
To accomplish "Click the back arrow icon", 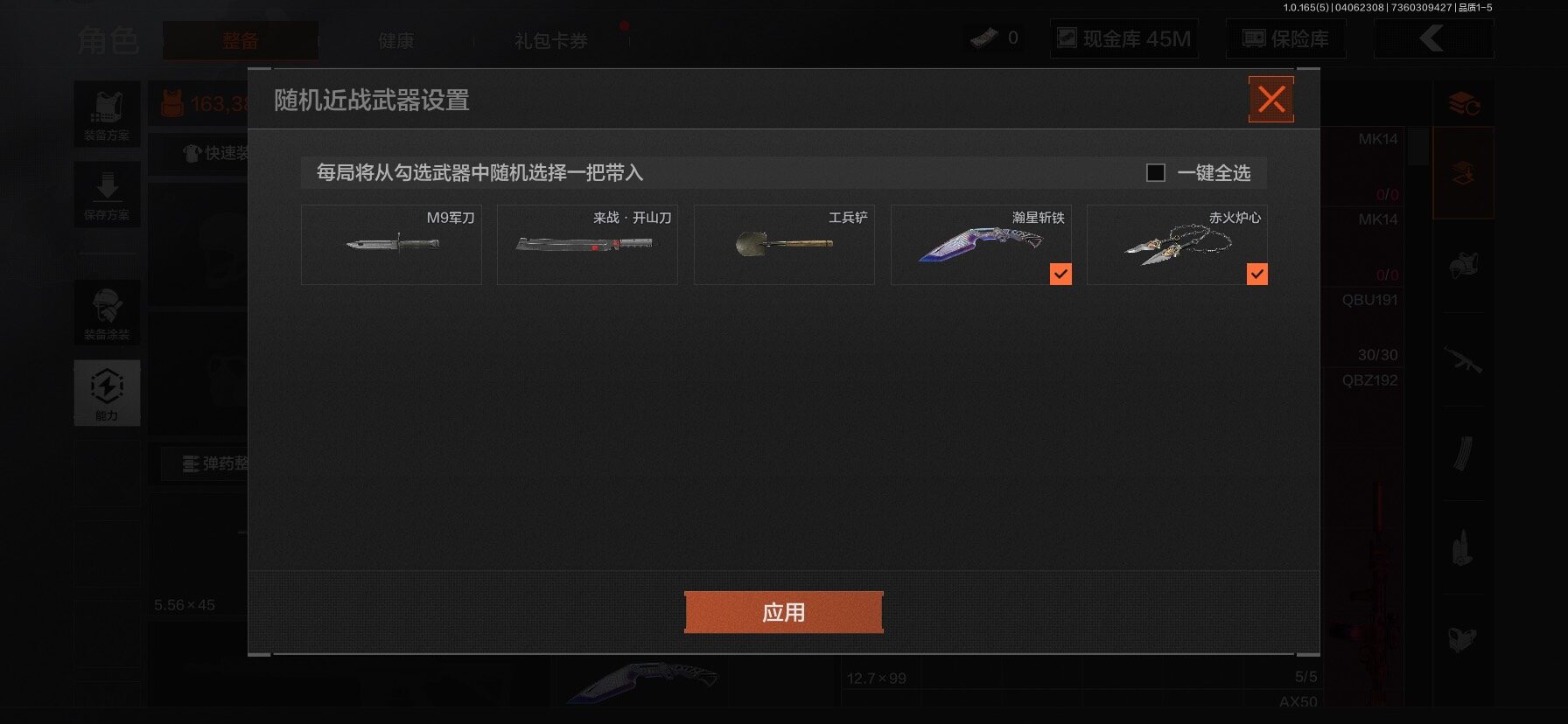I will [1433, 38].
